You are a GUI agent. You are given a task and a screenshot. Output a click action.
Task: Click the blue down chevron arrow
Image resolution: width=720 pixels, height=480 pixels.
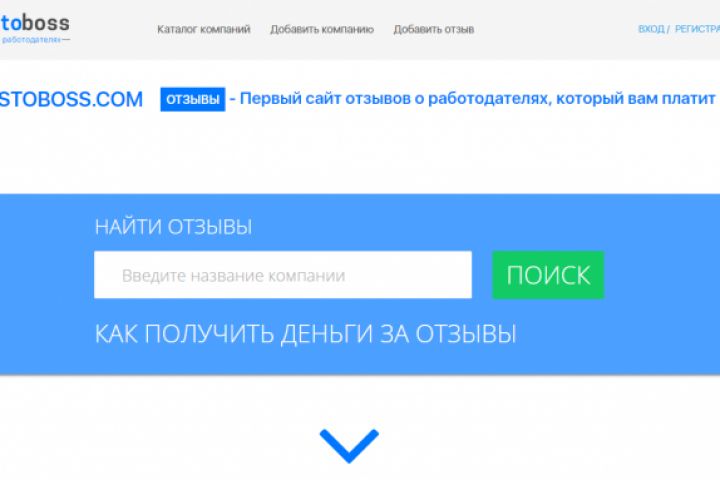[x=349, y=446]
